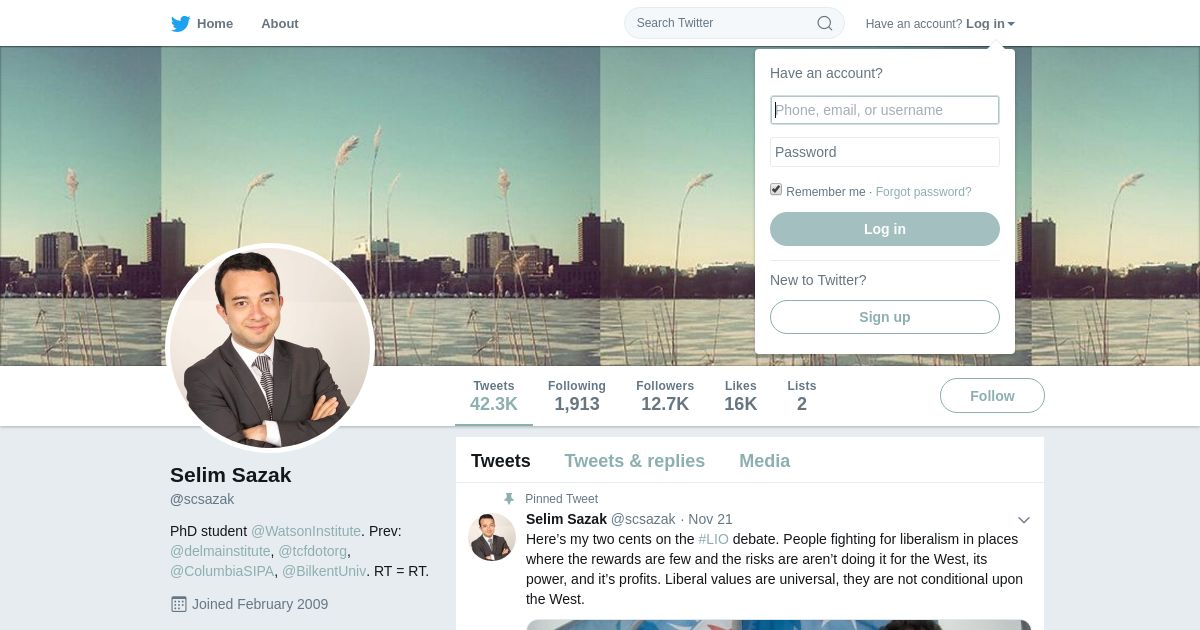Open the pinned tweet's chevron menu

pos(1024,520)
